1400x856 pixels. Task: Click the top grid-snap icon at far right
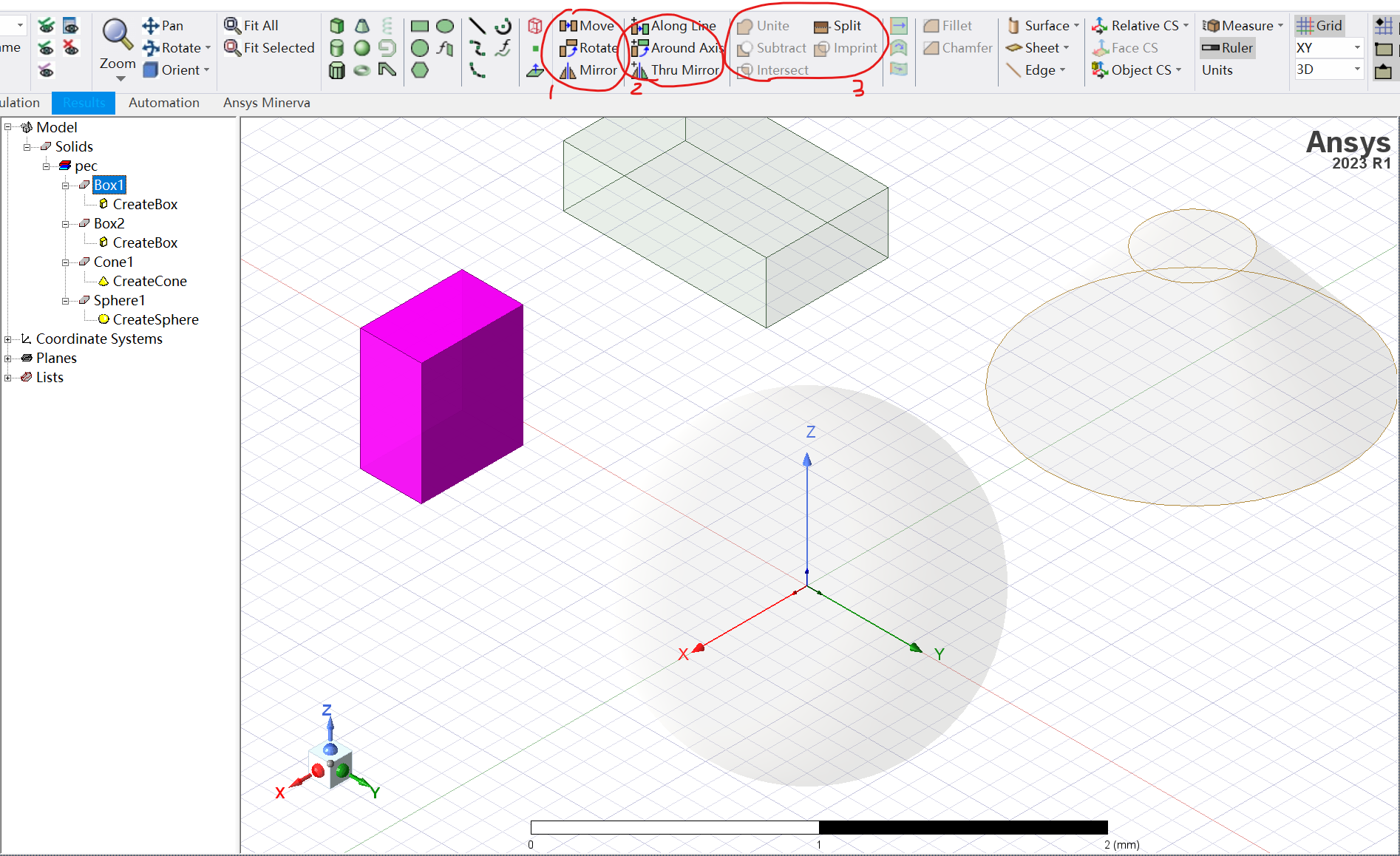(1384, 26)
